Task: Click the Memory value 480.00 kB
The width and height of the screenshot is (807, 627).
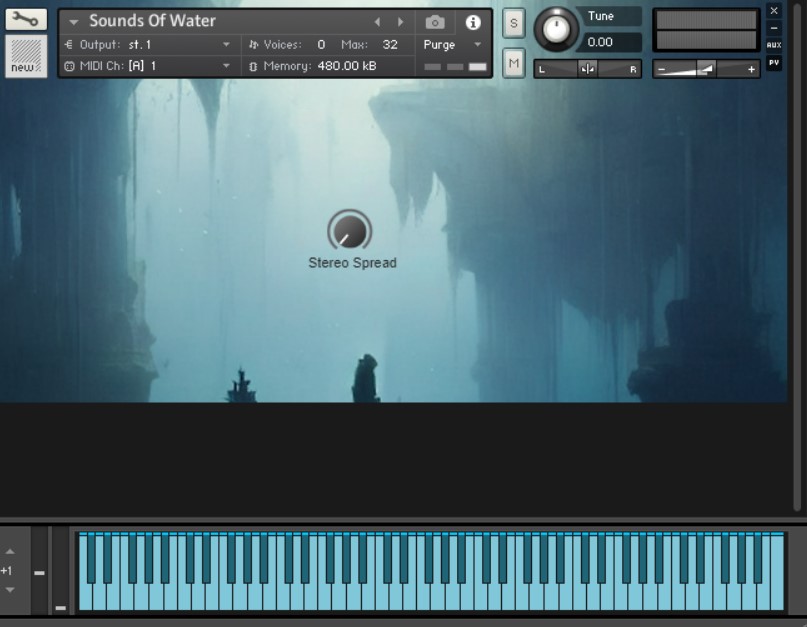Action: 347,66
